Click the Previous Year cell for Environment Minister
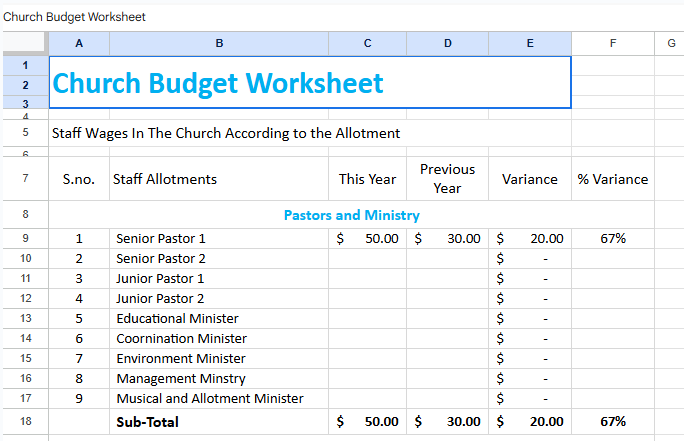Image resolution: width=684 pixels, height=441 pixels. (448, 359)
